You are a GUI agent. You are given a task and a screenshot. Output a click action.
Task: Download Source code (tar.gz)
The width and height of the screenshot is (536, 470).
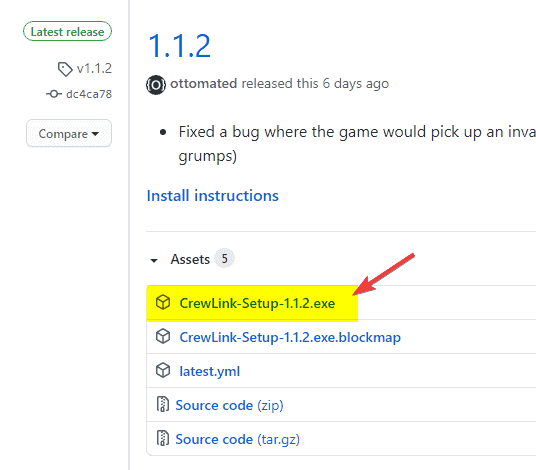tap(237, 439)
